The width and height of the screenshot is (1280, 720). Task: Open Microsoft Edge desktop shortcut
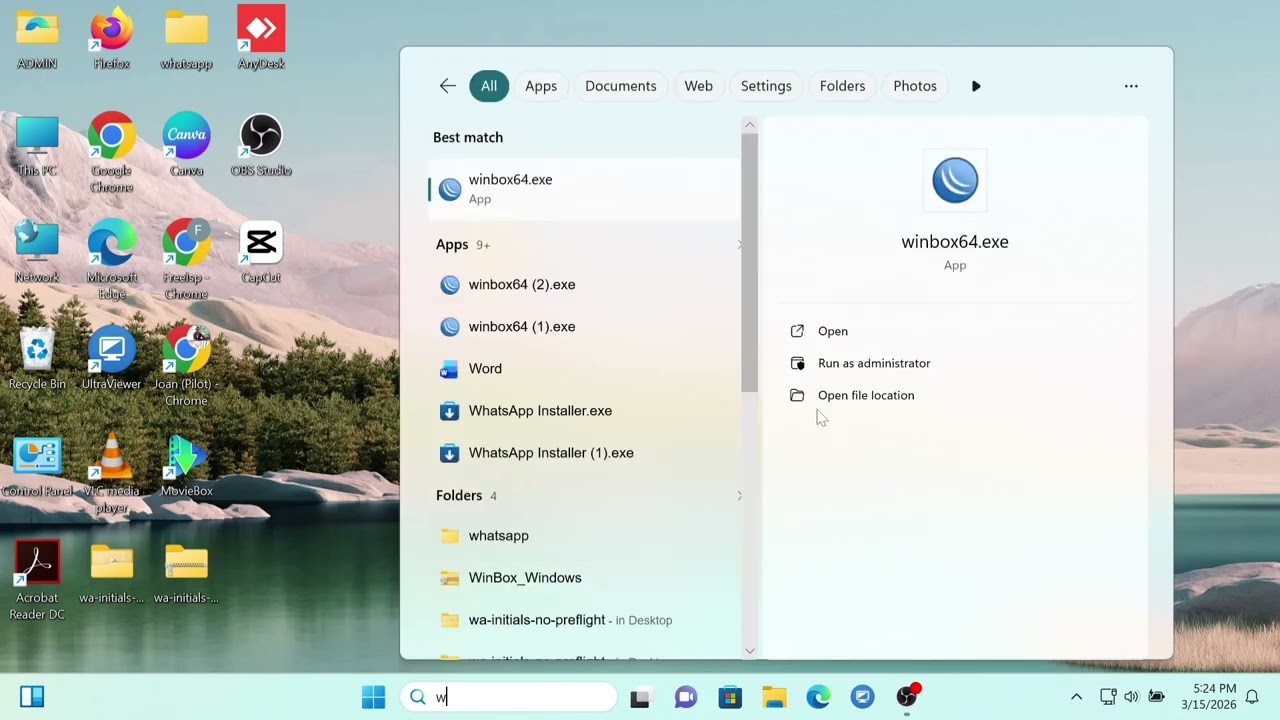point(111,259)
